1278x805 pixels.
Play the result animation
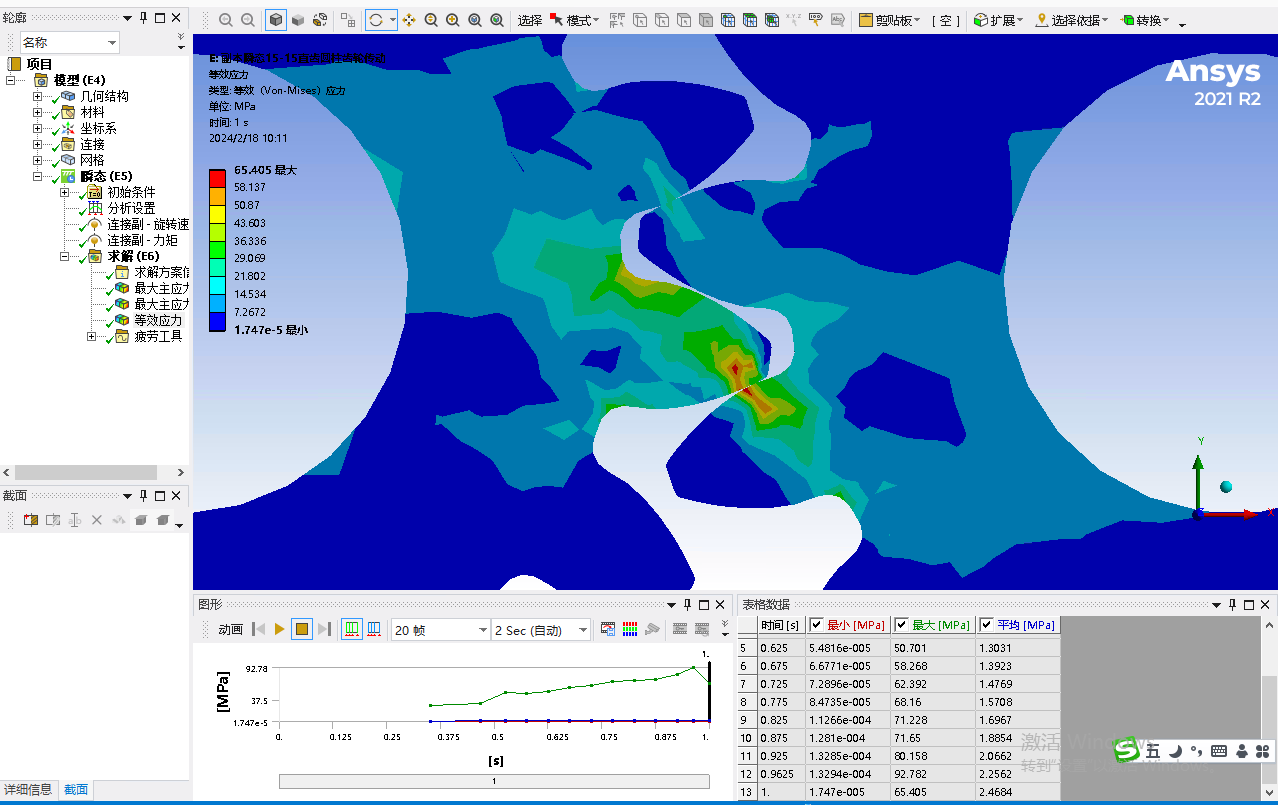[x=280, y=629]
